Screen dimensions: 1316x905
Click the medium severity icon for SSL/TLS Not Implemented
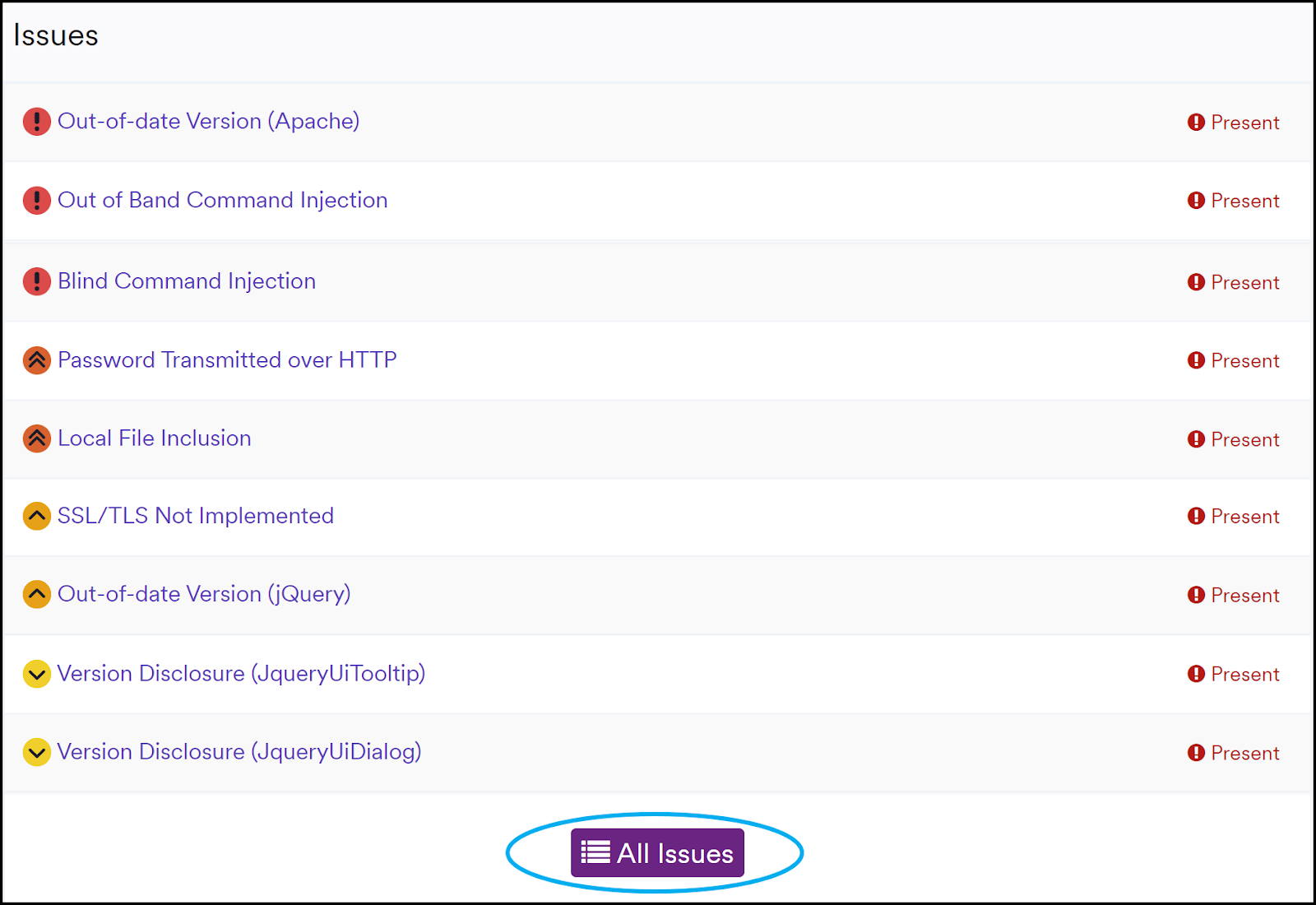coord(36,517)
